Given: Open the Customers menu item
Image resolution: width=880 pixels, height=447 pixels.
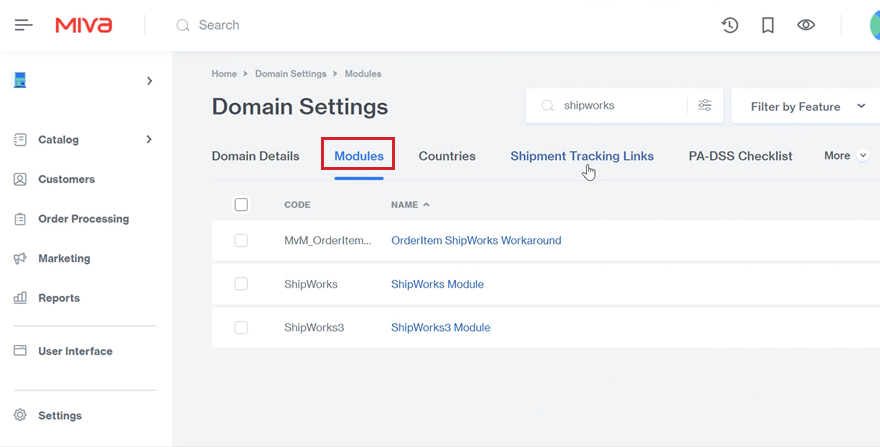Looking at the screenshot, I should pos(66,179).
